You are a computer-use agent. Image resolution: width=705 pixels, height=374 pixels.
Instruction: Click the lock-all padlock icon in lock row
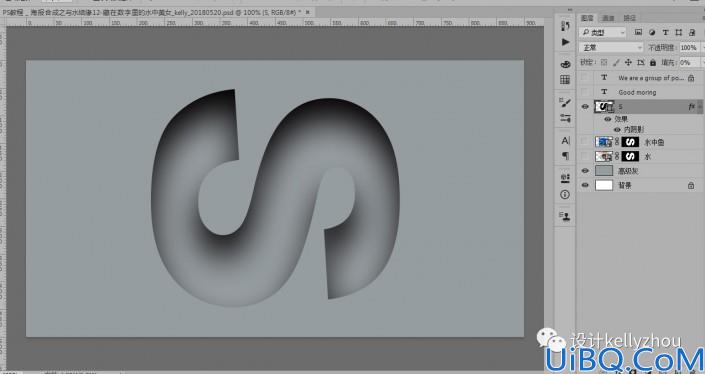click(653, 62)
